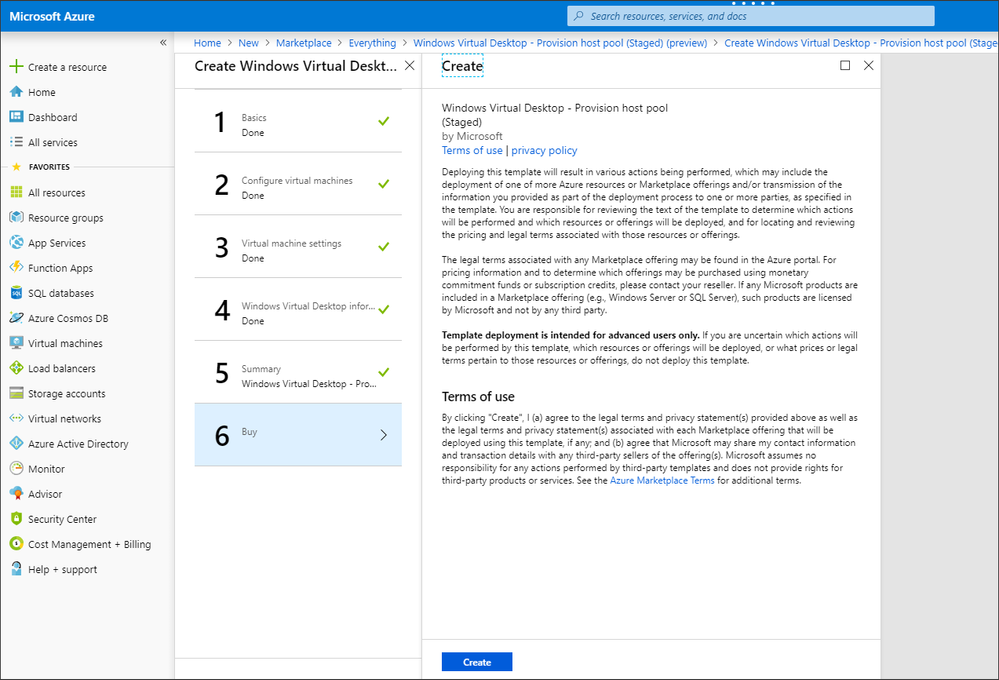Click the Function Apps lightning icon
Screen dimensions: 999x680
[x=16, y=268]
